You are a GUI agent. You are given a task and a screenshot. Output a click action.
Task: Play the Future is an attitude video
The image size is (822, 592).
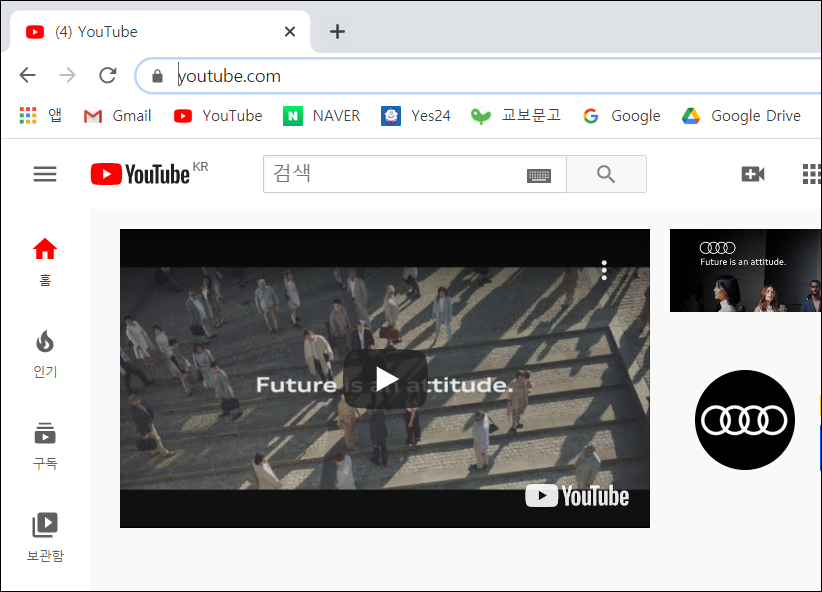tap(385, 379)
